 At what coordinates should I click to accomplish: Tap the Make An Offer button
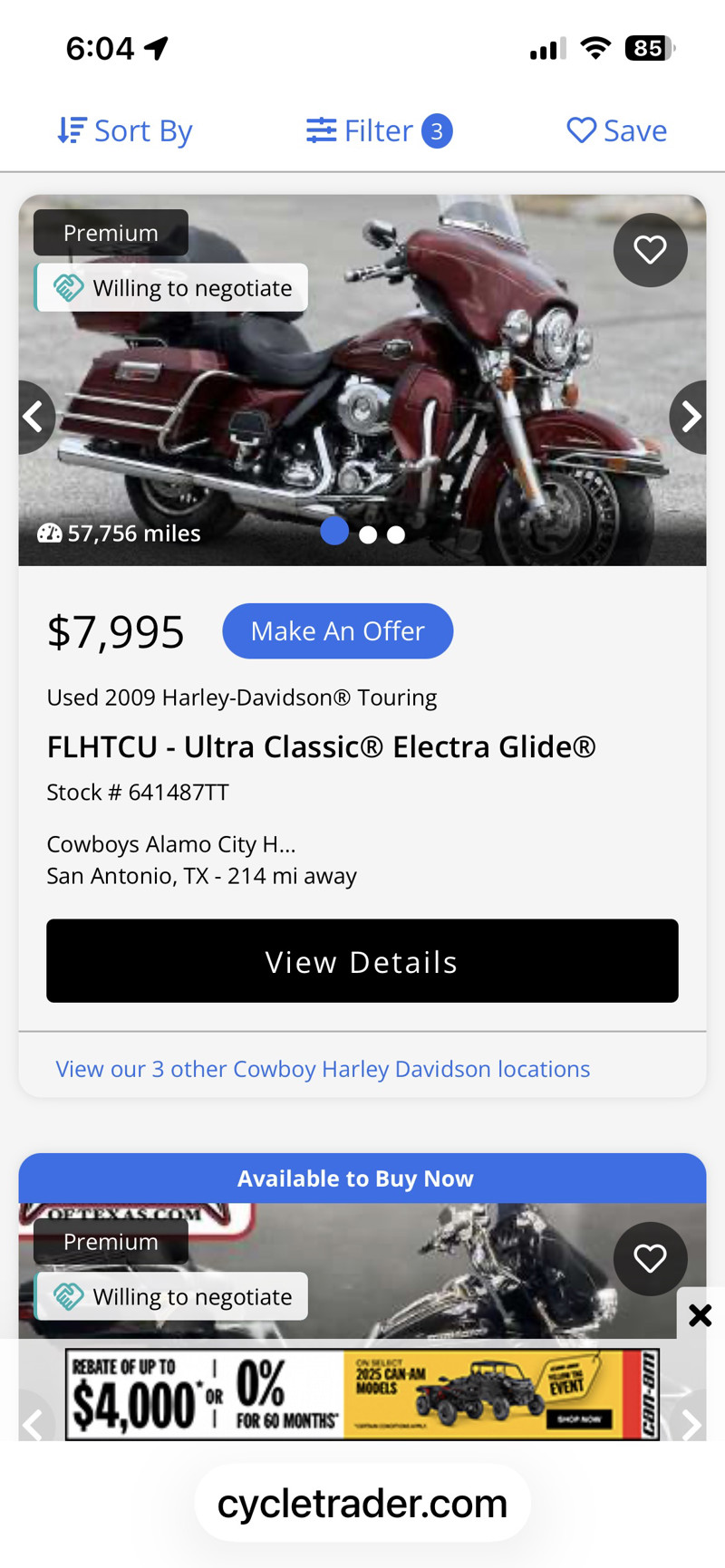pos(337,631)
